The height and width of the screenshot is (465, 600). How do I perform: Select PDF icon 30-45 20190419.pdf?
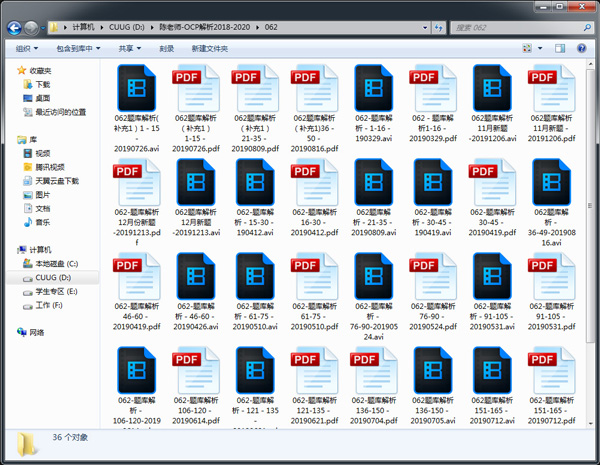[x=492, y=182]
